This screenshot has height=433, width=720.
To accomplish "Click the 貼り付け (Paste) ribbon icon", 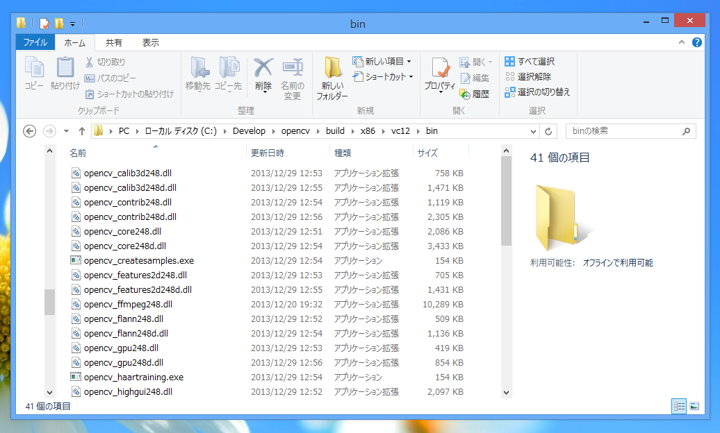I will 65,68.
